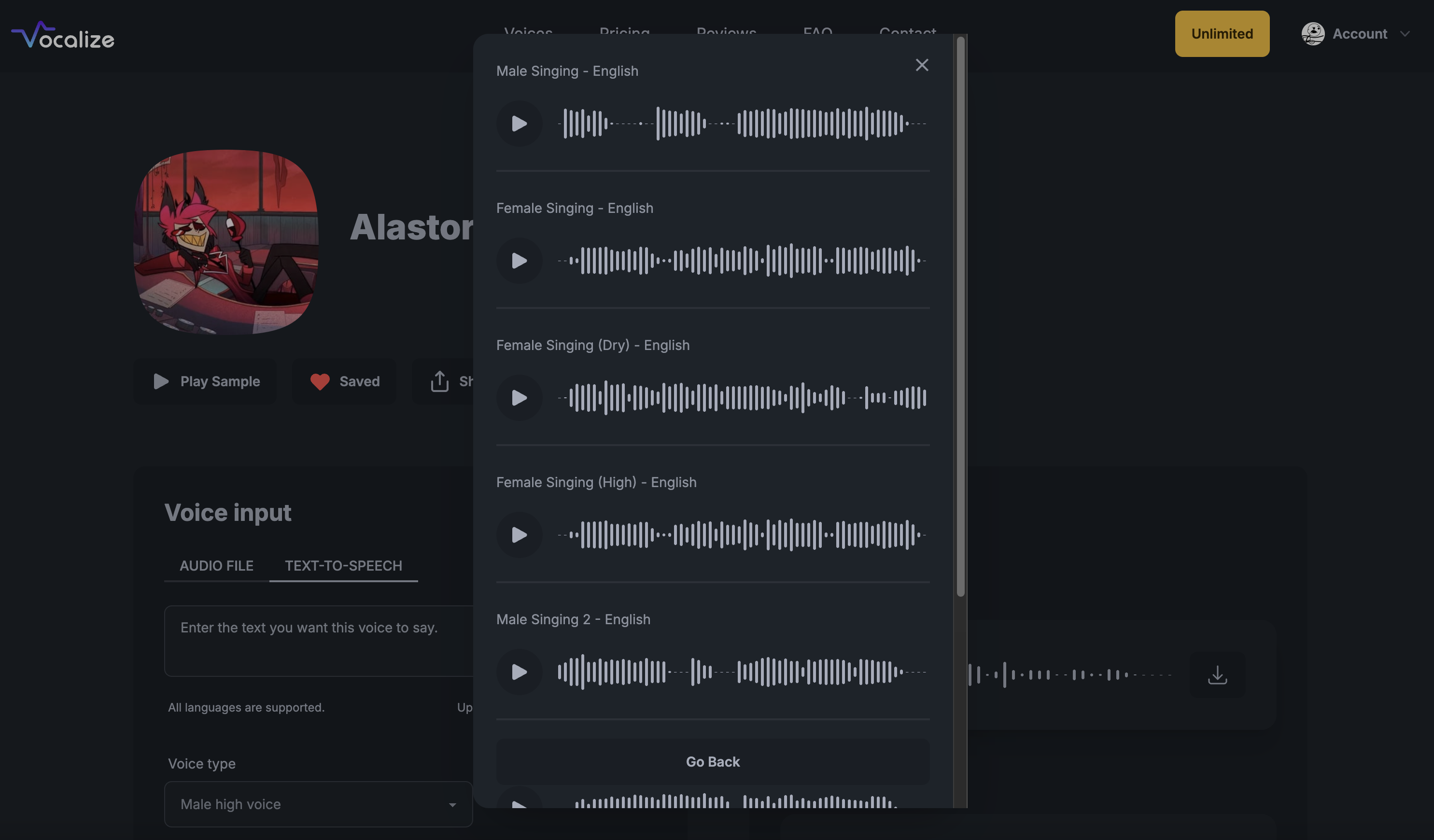Switch to the AUDIO FILE tab
Viewport: 1434px width, 840px height.
click(216, 566)
